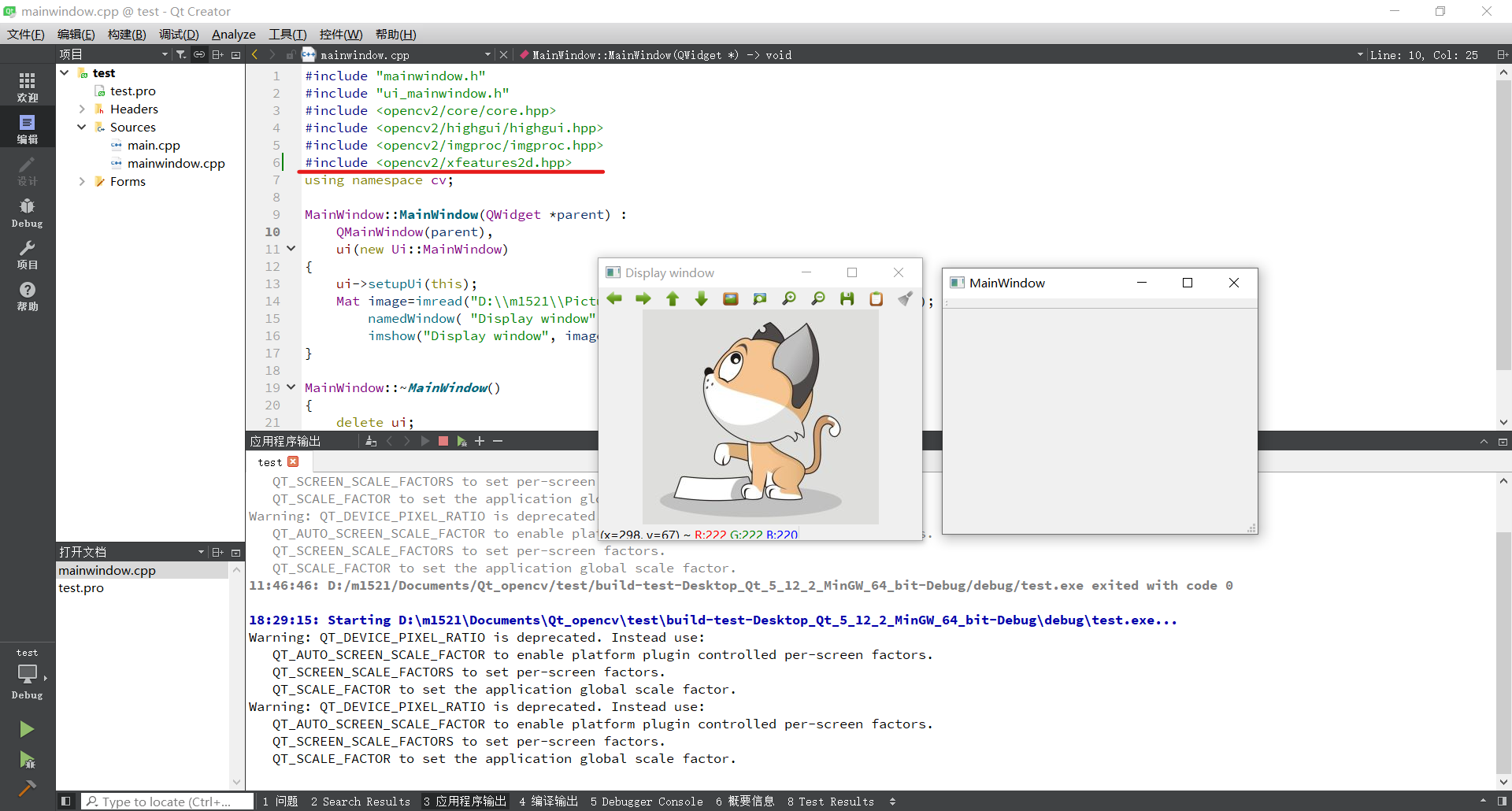The image size is (1512, 811).
Task: Zoom in on image in Display window
Action: click(x=789, y=298)
